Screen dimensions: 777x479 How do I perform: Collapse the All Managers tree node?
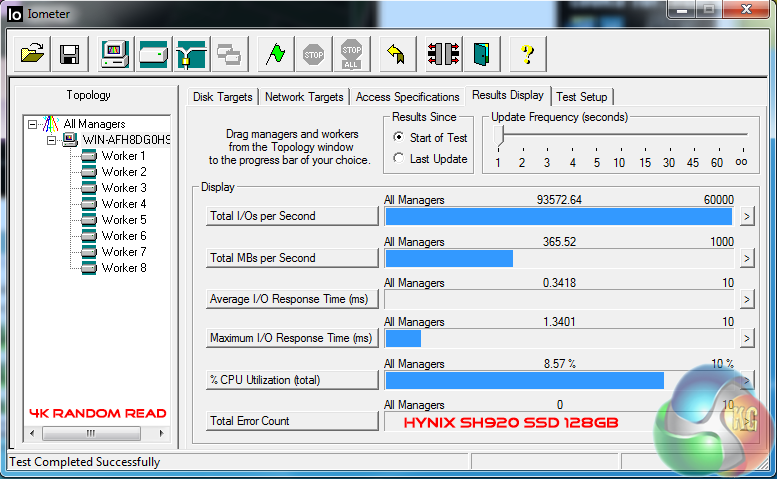[x=32, y=124]
